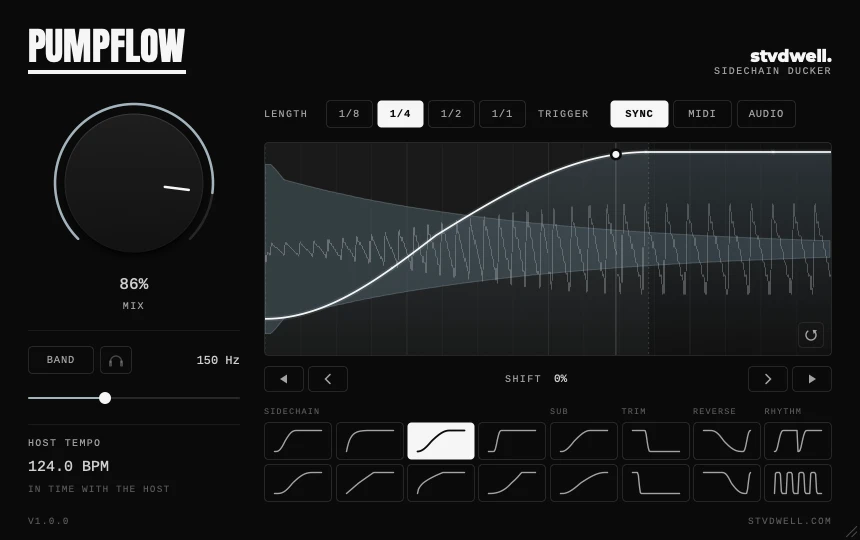Click the 150 Hz frequency value

pyautogui.click(x=218, y=360)
